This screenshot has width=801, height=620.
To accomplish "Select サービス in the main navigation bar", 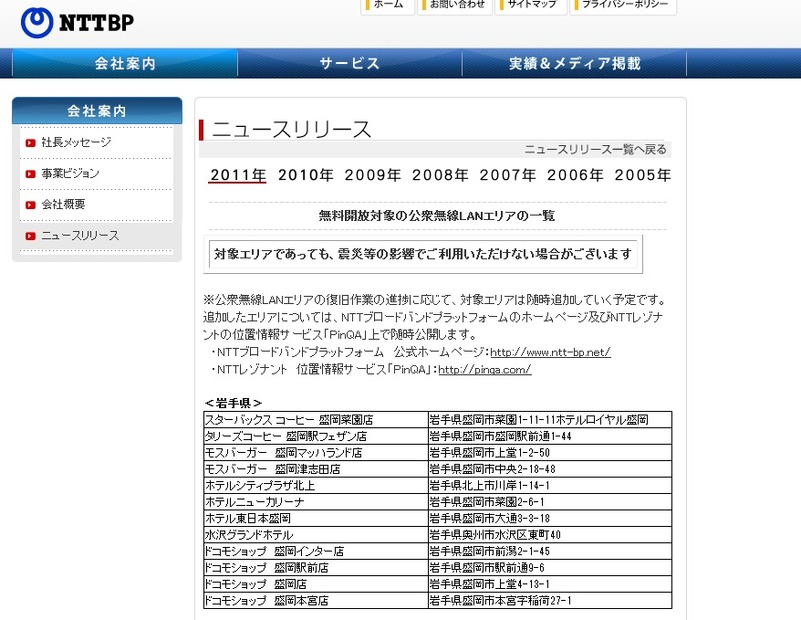I will tap(349, 63).
